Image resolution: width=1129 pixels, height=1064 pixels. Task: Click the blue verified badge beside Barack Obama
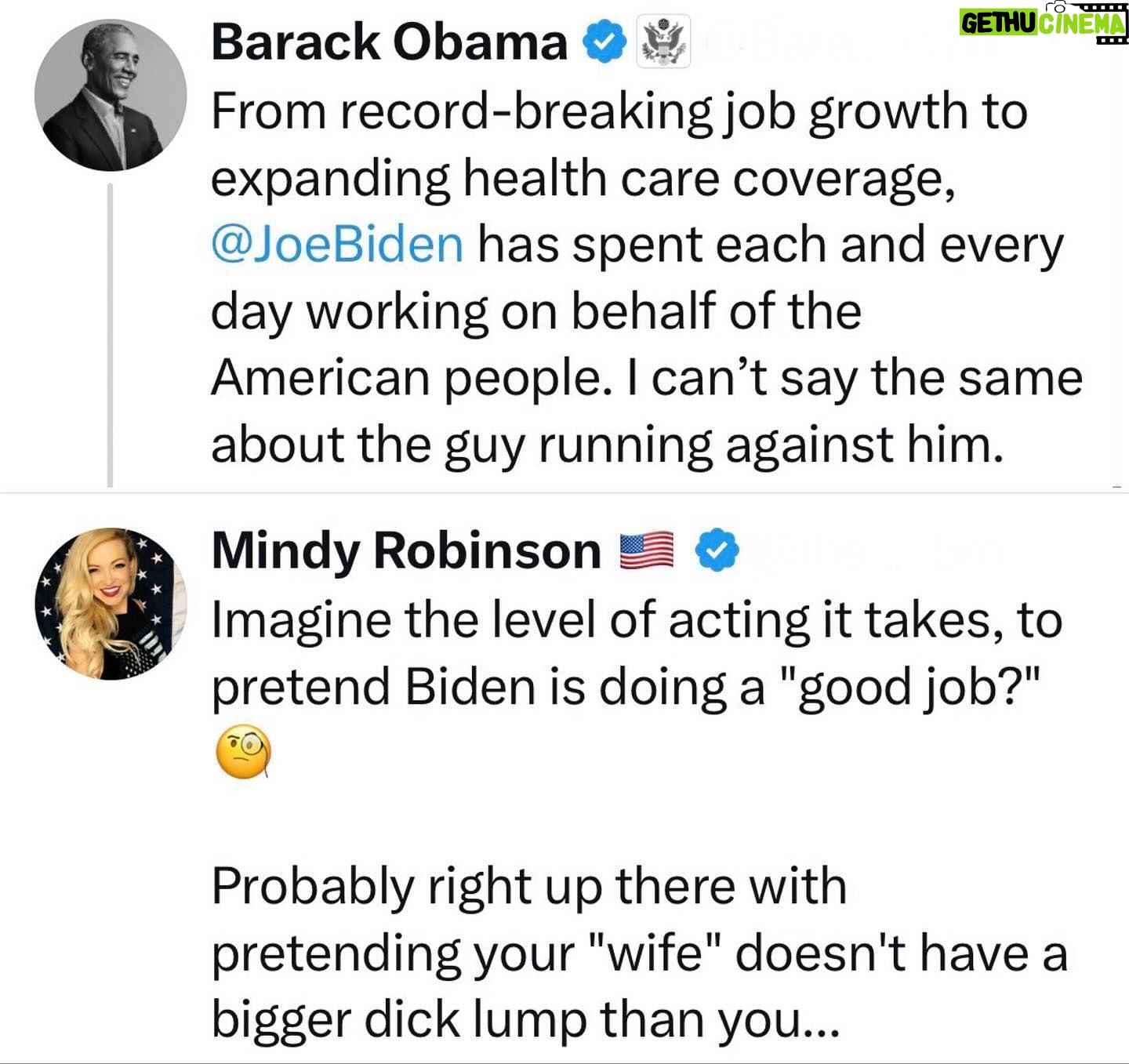[x=604, y=42]
